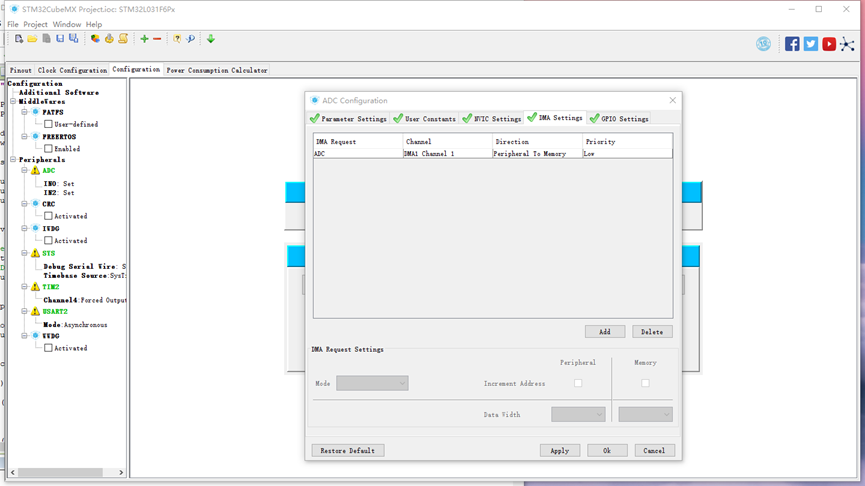Click the TIM2 warning triangle icon
This screenshot has height=486, width=865.
(x=35, y=287)
